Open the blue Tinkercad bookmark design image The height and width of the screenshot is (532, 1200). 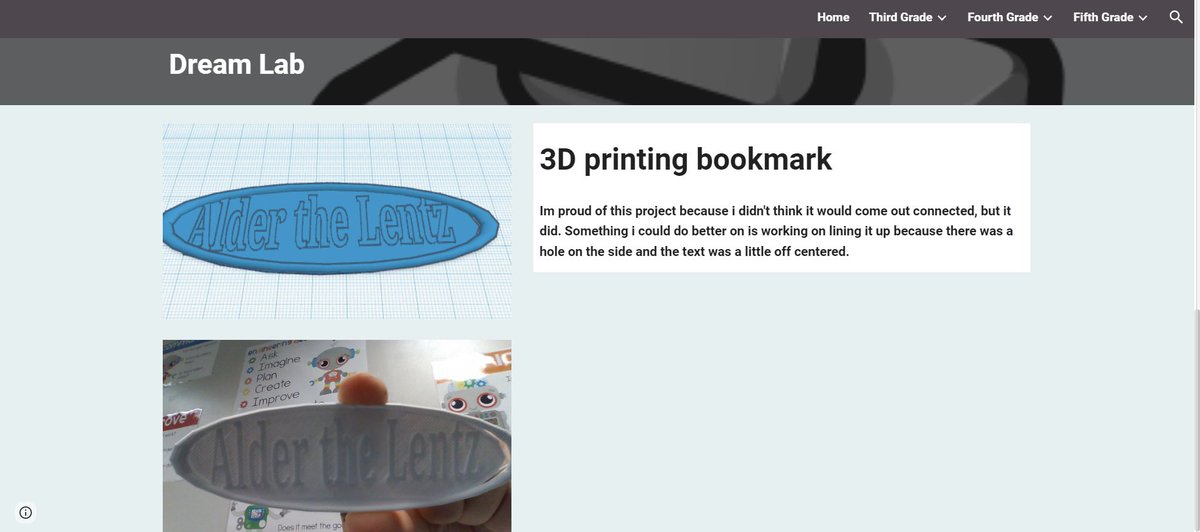point(337,221)
